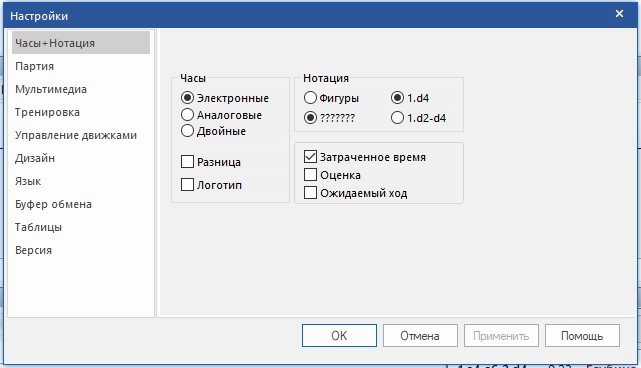Open the Дизайн settings page

pos(81,158)
